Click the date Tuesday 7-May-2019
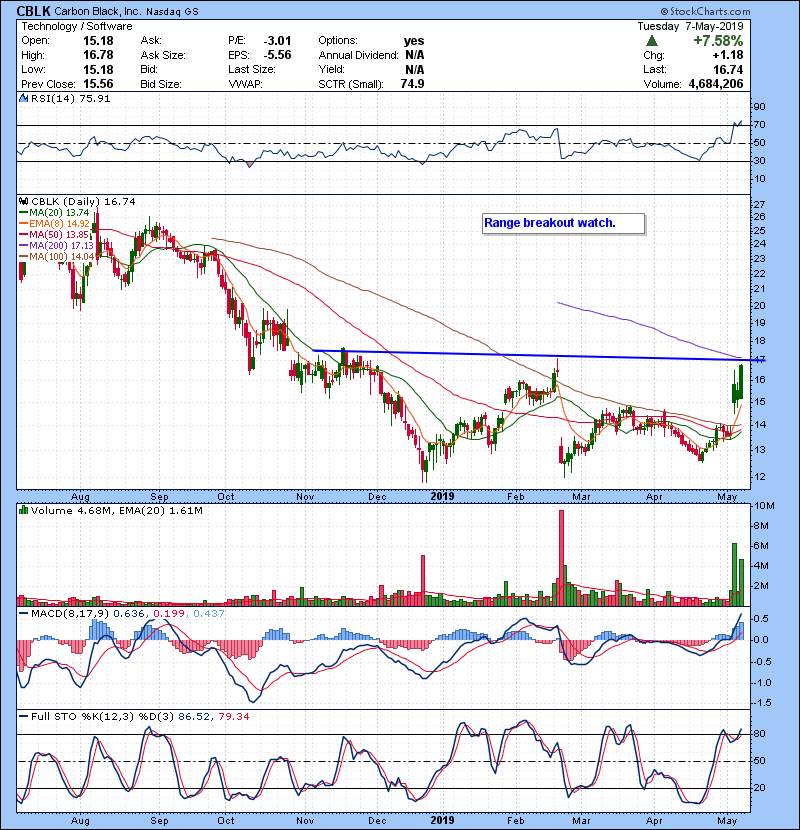 point(690,26)
